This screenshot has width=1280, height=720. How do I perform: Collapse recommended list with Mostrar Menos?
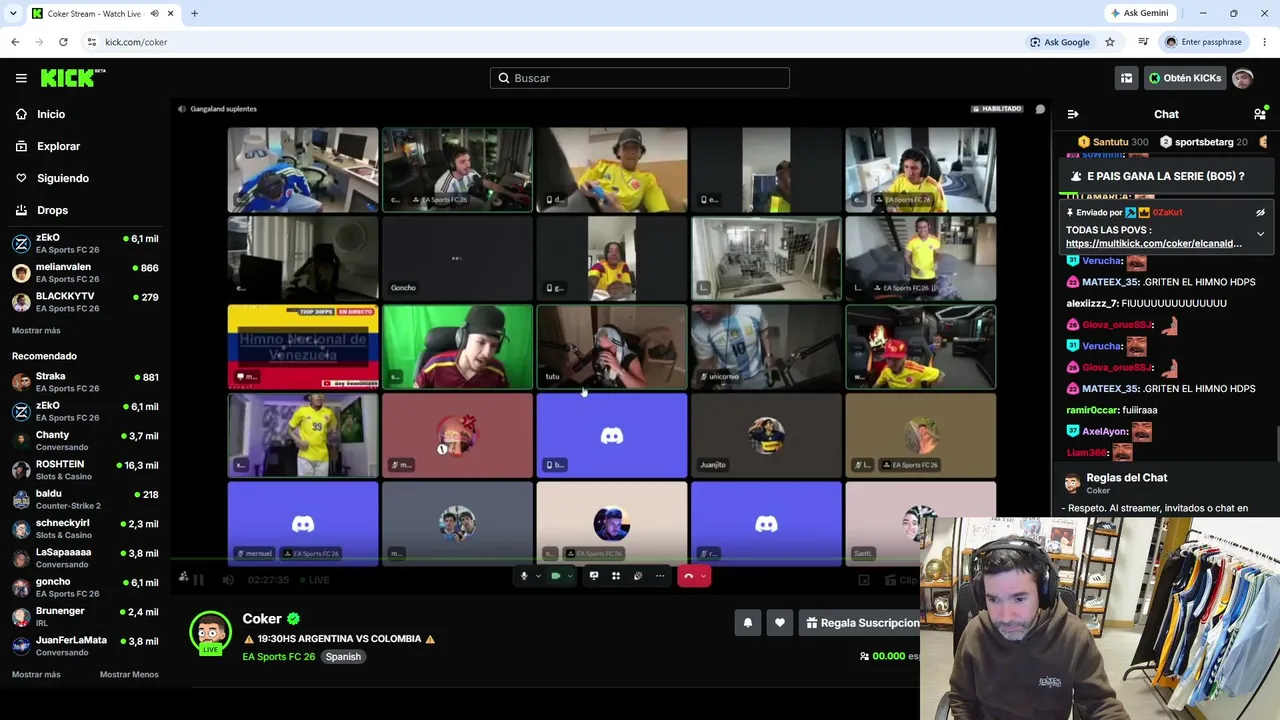129,675
